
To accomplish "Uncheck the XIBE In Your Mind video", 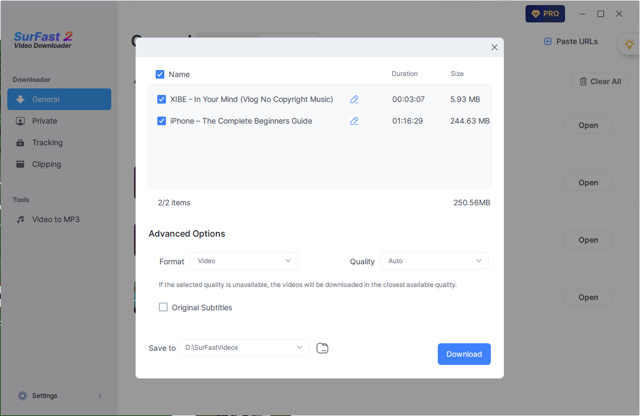I will tap(161, 100).
